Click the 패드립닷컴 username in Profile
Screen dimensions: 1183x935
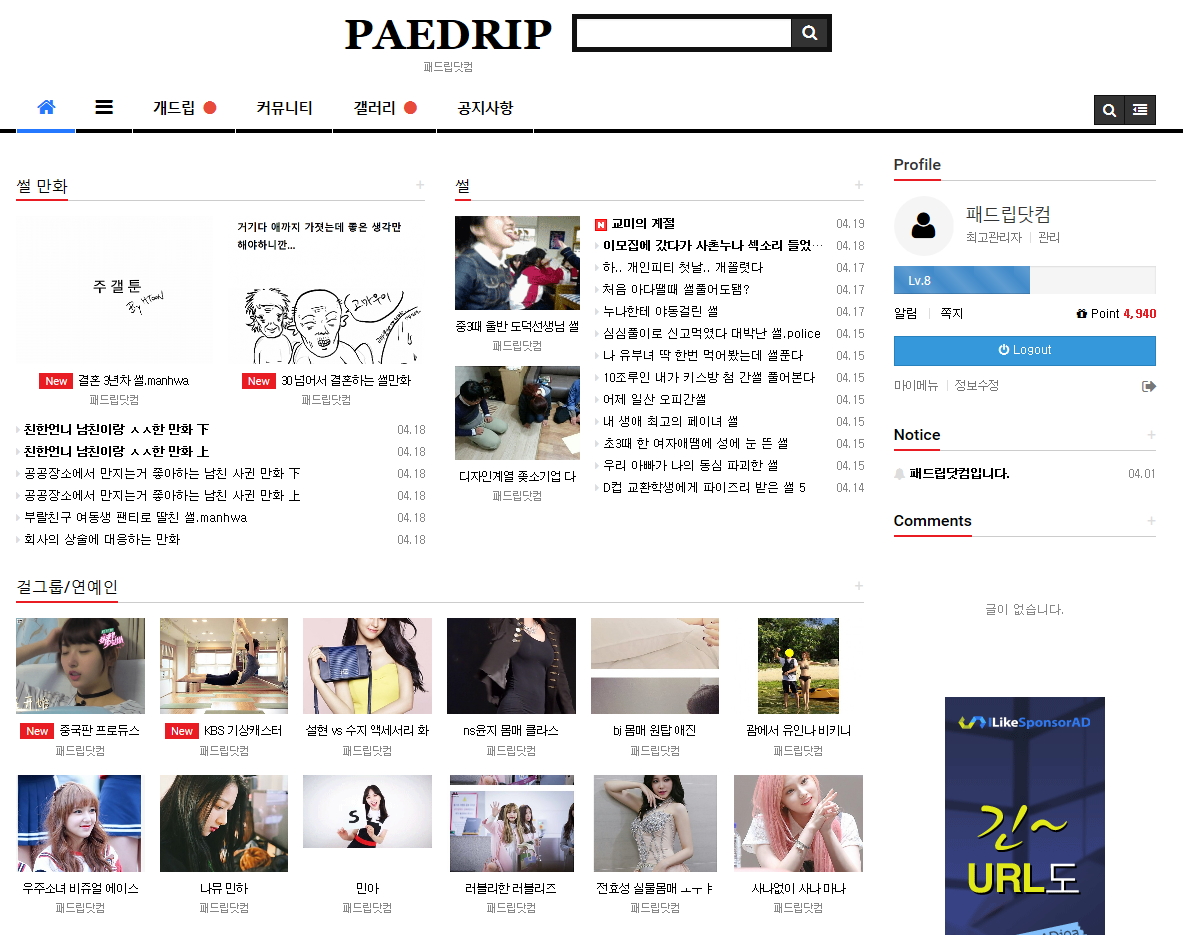point(1008,215)
